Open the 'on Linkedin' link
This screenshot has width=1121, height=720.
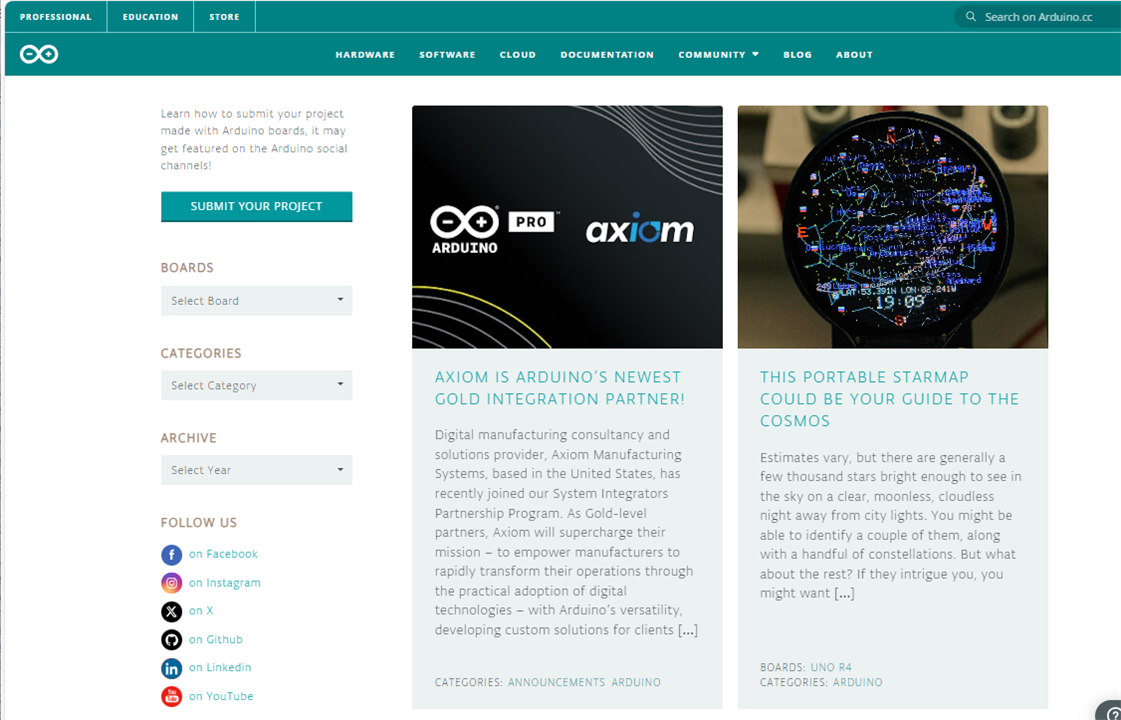220,667
